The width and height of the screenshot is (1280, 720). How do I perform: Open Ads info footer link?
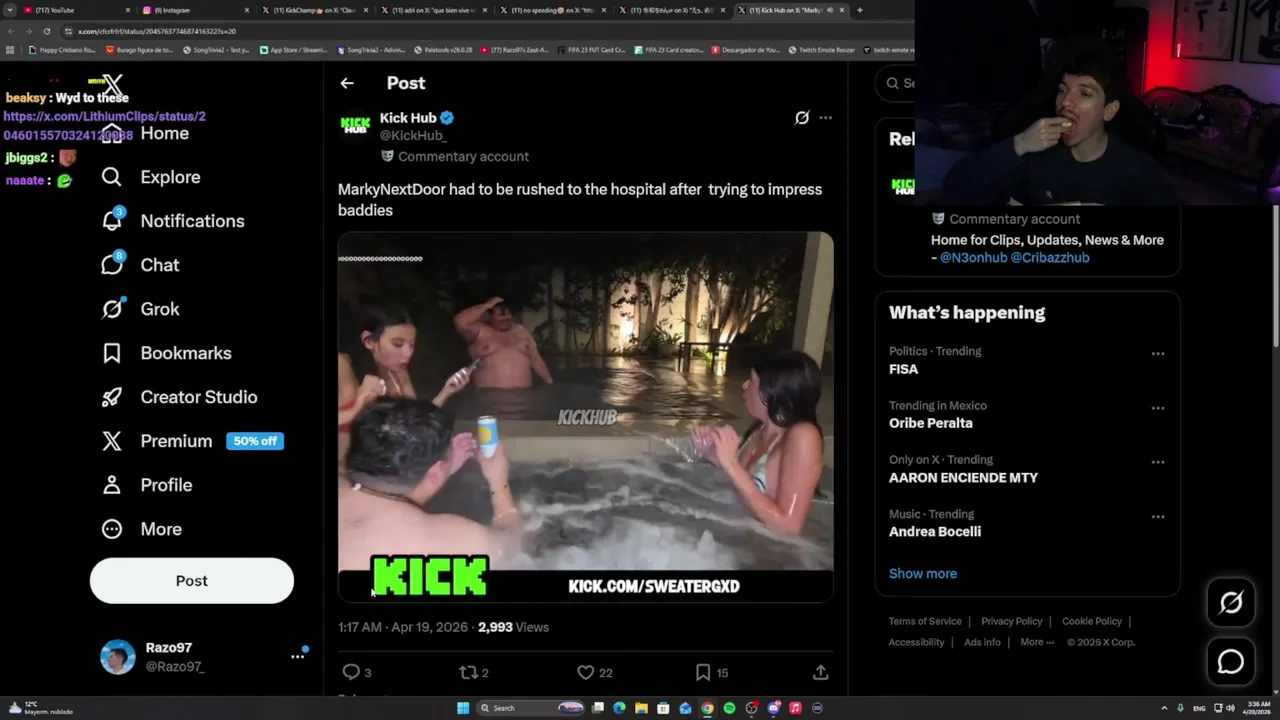pyautogui.click(x=982, y=642)
